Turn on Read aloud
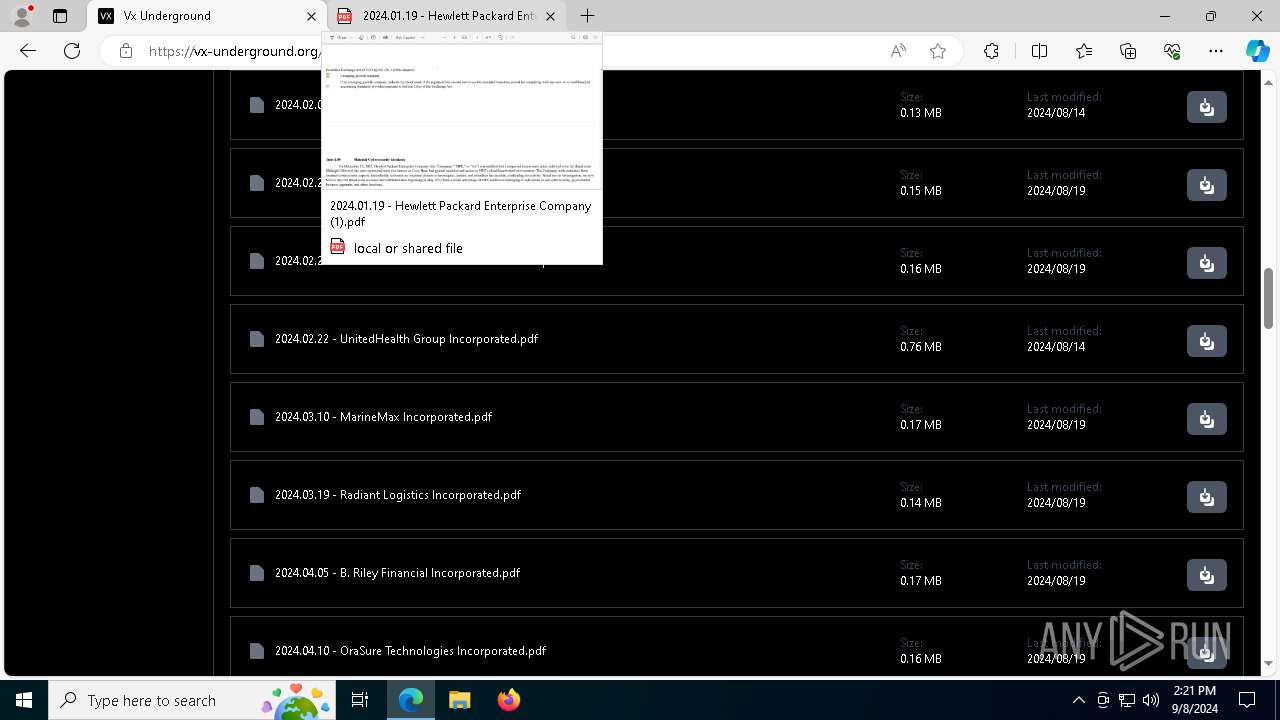 pos(898,51)
